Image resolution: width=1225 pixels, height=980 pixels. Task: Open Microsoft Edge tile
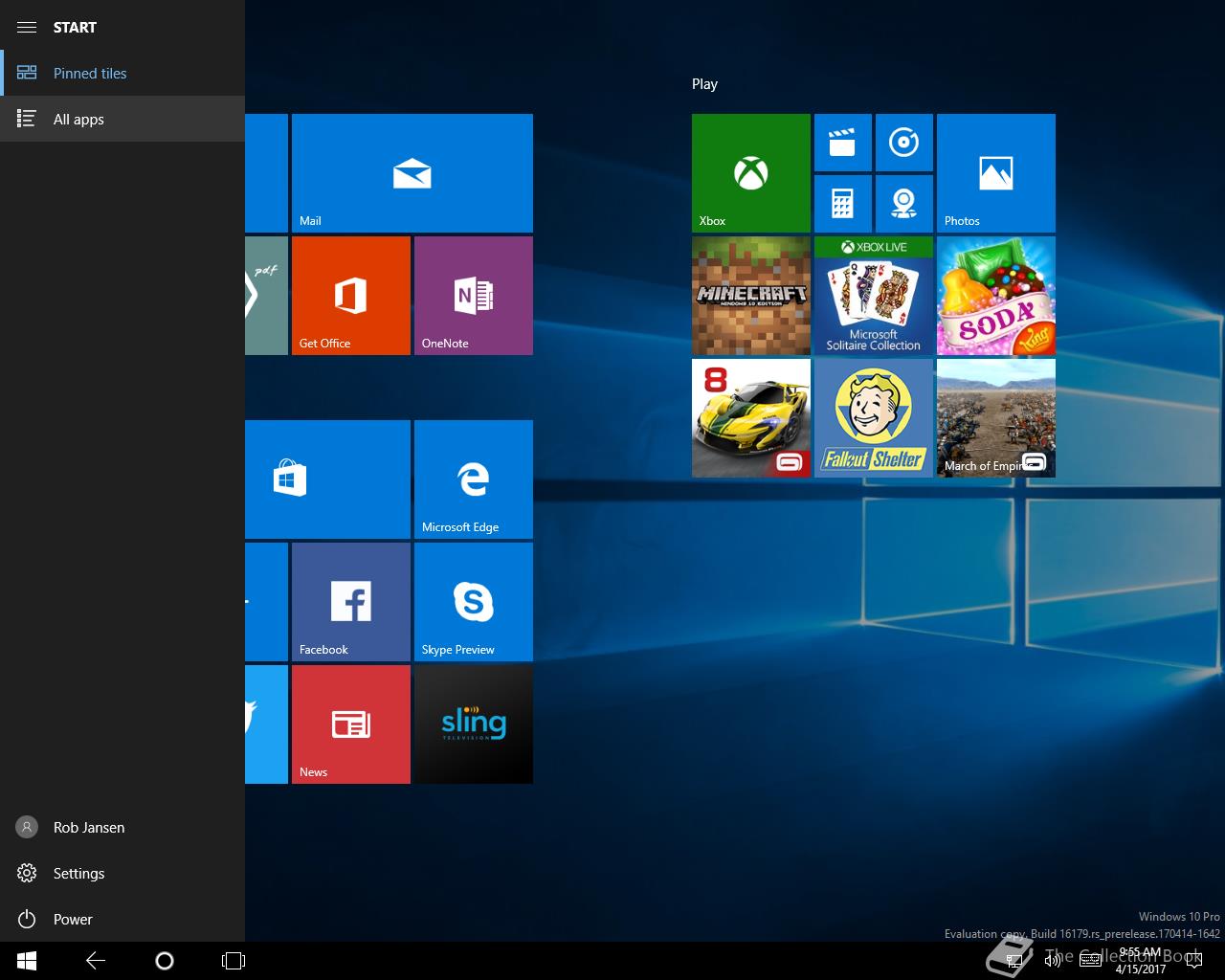(473, 479)
